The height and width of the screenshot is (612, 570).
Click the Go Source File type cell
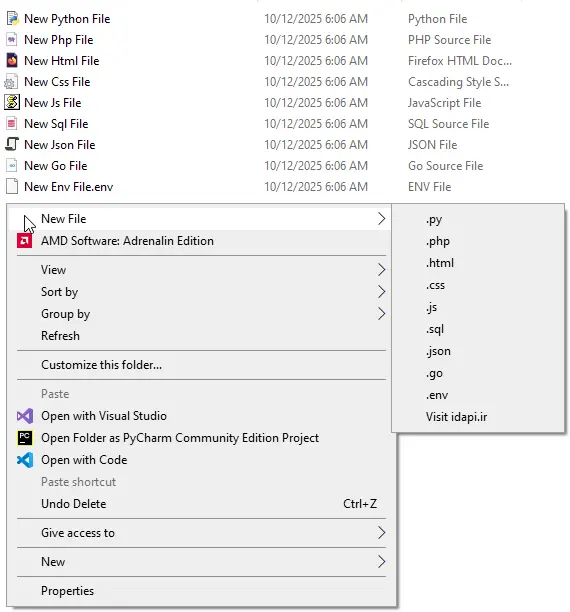pyautogui.click(x=445, y=166)
